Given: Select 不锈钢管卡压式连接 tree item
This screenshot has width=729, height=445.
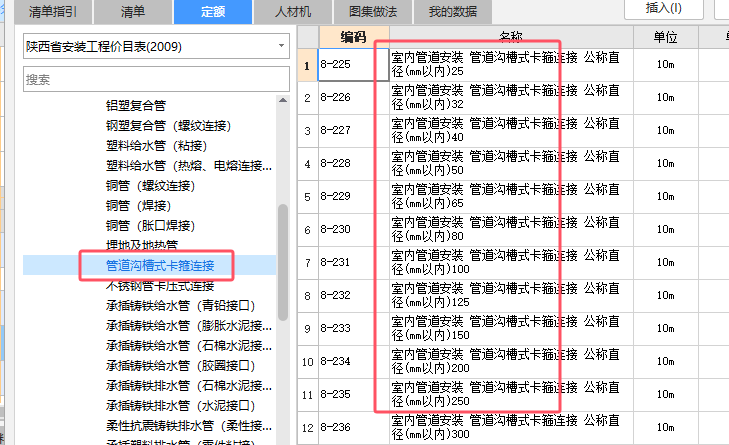Looking at the screenshot, I should pos(160,286).
